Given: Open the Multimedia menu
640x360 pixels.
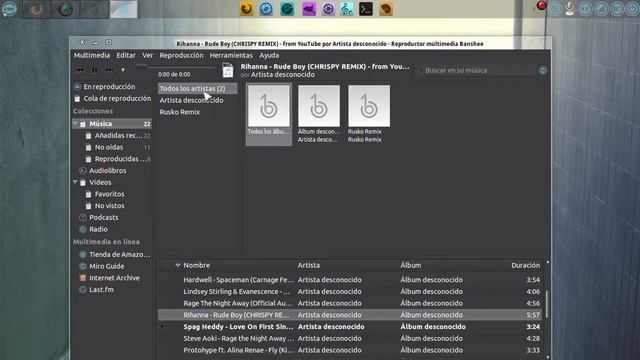Looking at the screenshot, I should coord(92,55).
